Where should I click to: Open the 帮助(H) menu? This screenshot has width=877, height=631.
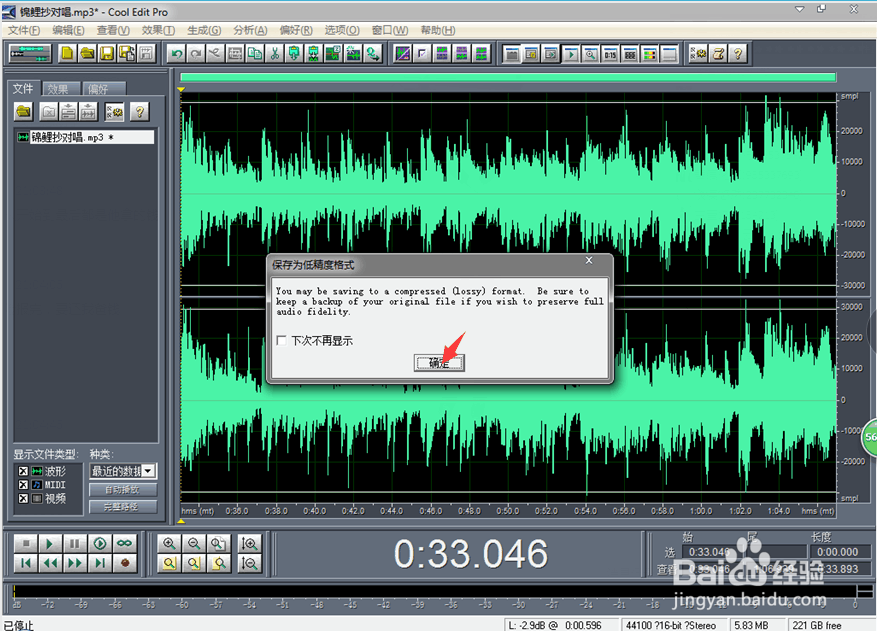[437, 30]
